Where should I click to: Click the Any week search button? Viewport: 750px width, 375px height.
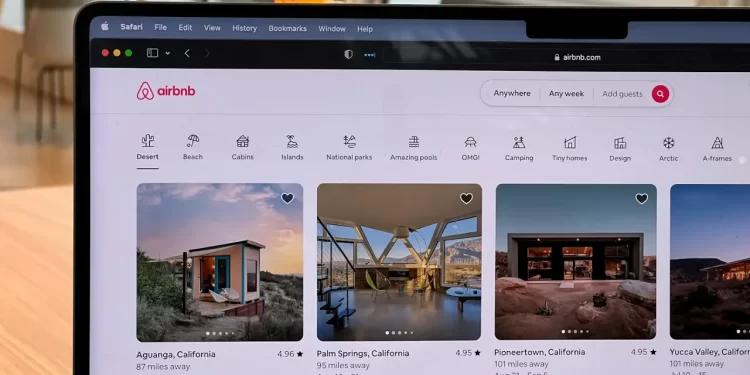[x=566, y=94]
